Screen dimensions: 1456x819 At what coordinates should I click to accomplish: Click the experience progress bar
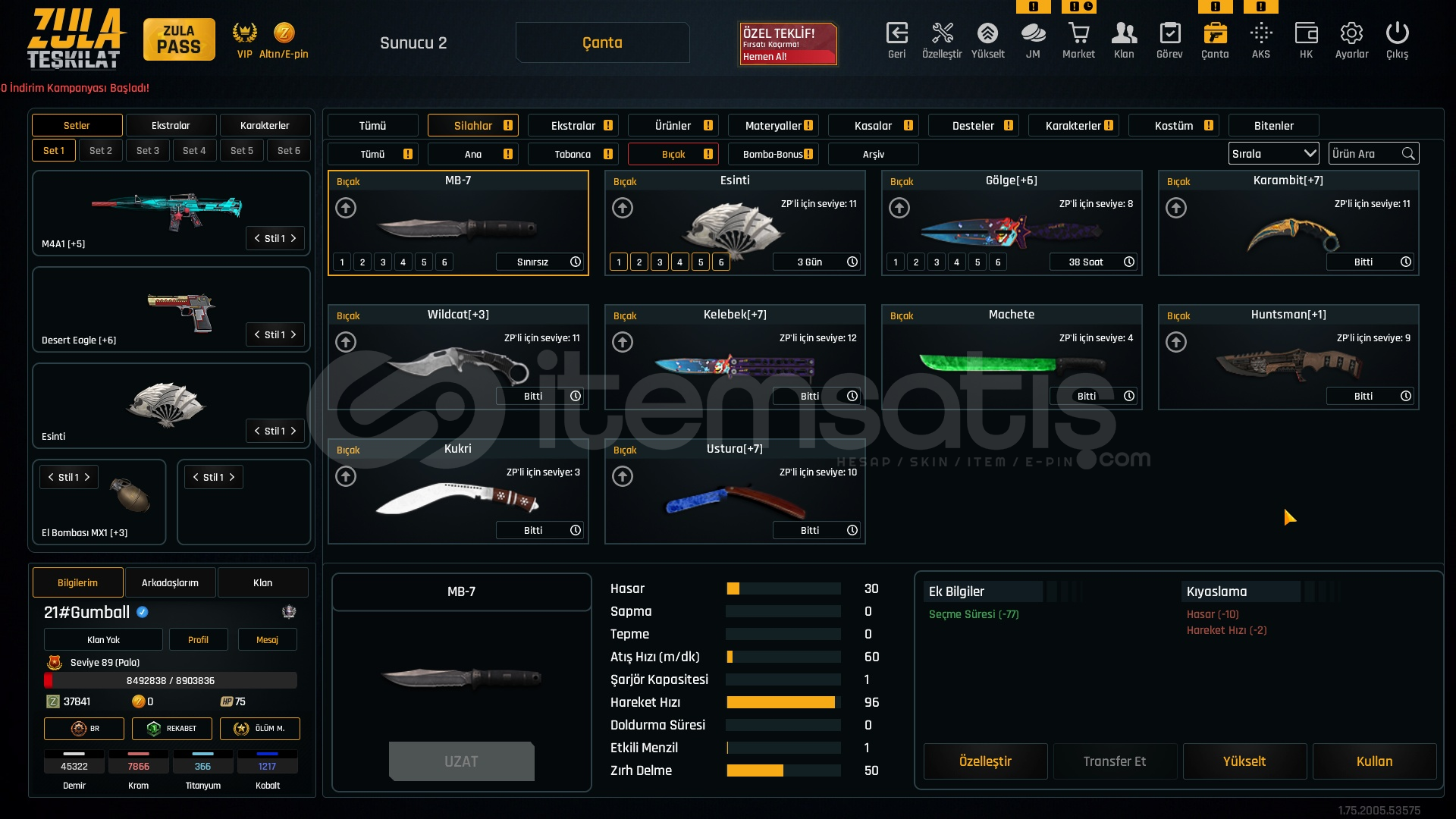coord(171,680)
